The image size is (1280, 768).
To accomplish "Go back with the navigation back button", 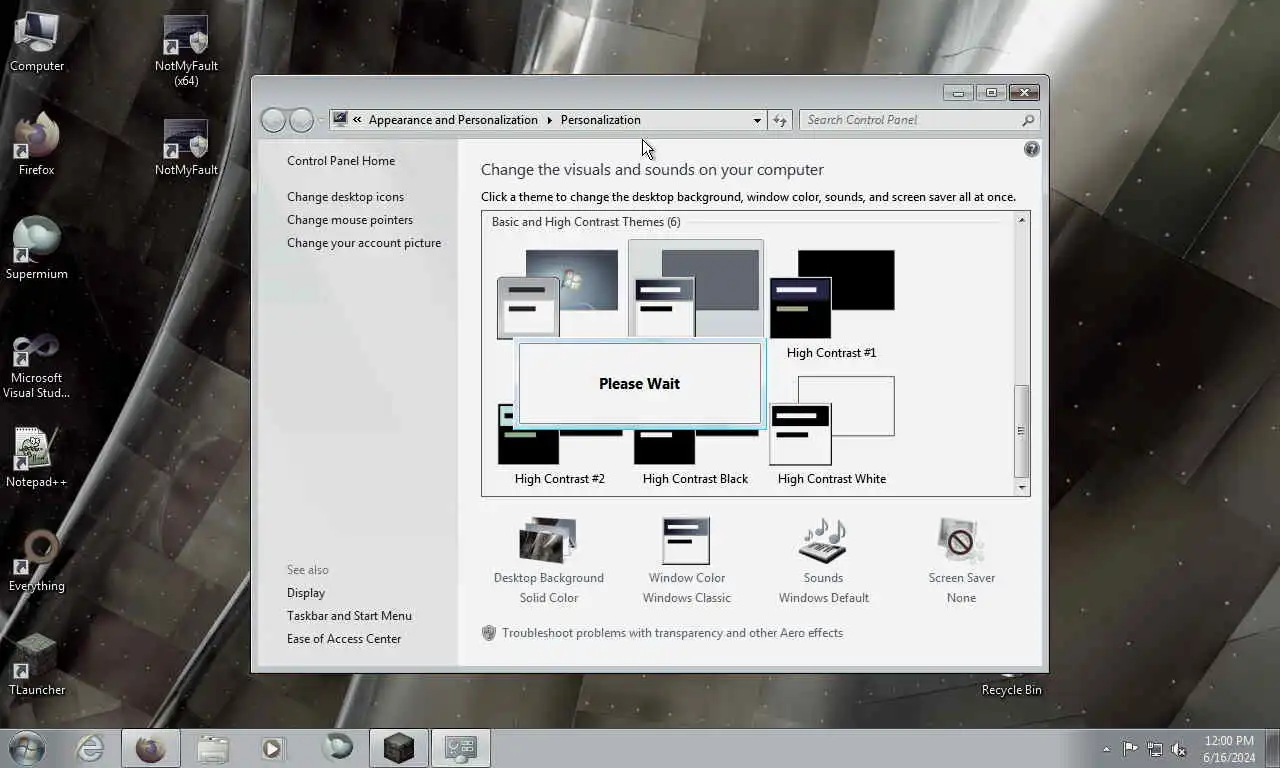I will point(273,120).
